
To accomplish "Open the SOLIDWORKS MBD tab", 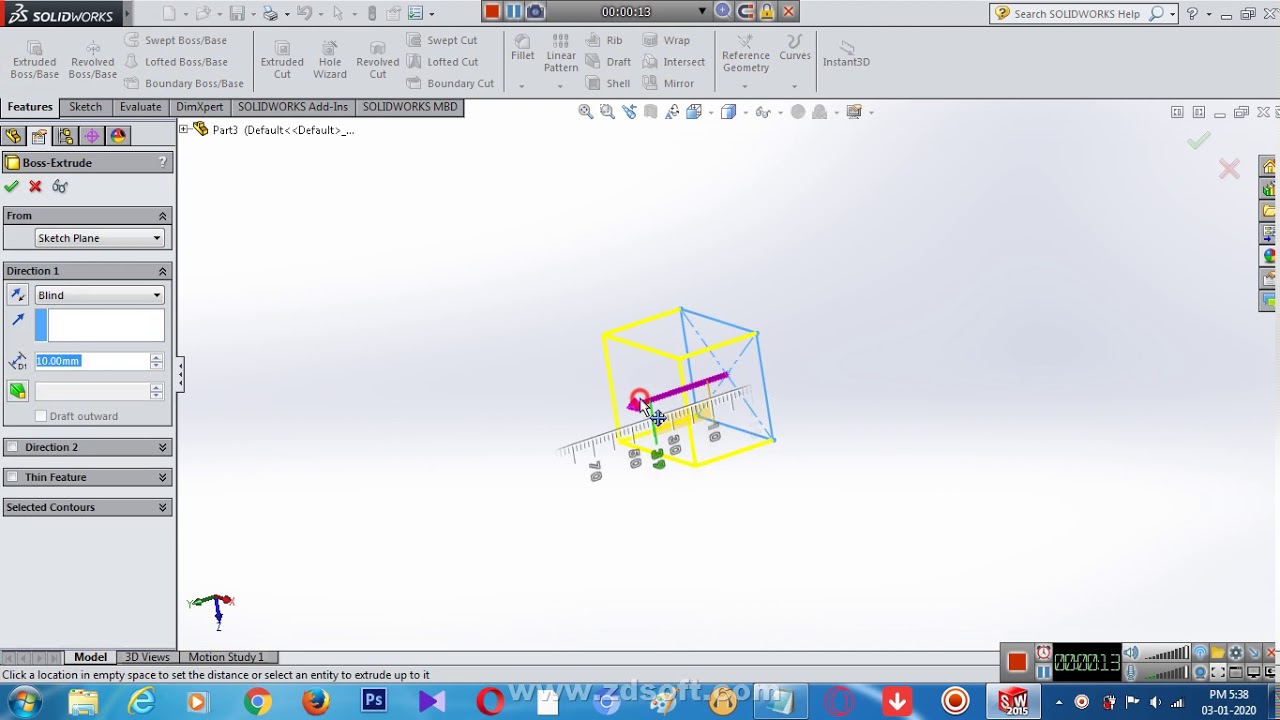I will click(410, 107).
